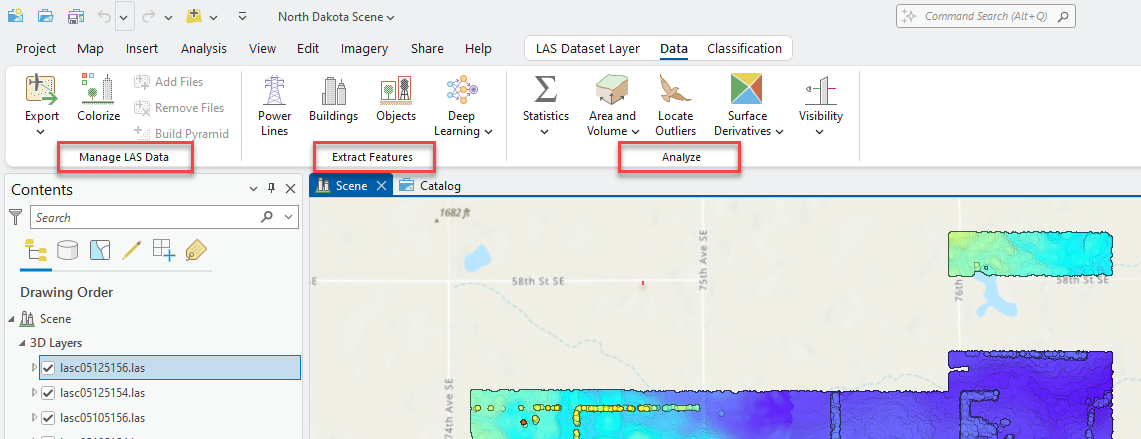Viewport: 1141px width, 439px height.
Task: Toggle visibility of lasc05125154.las layer
Action: (48, 393)
